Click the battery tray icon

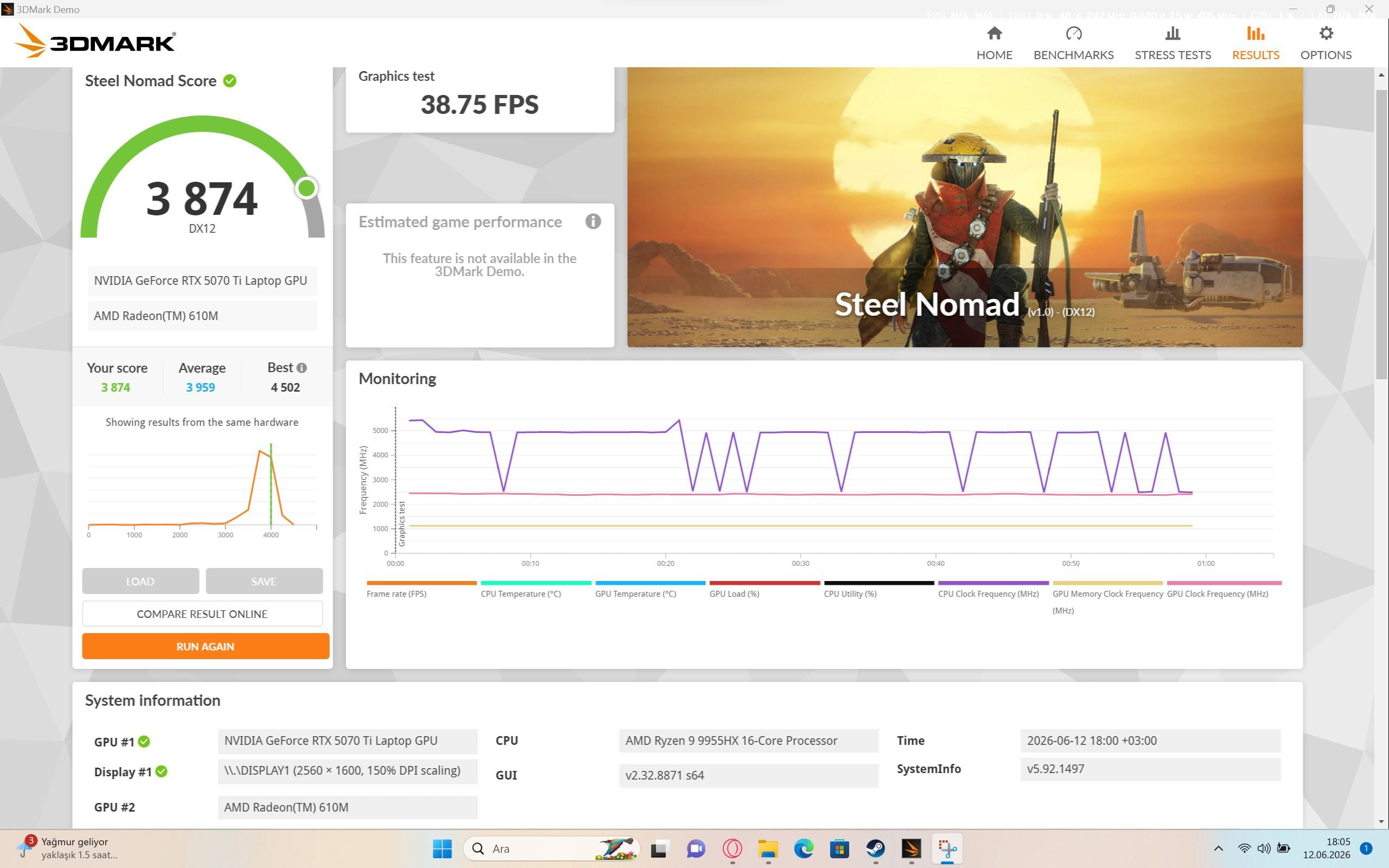1283,848
